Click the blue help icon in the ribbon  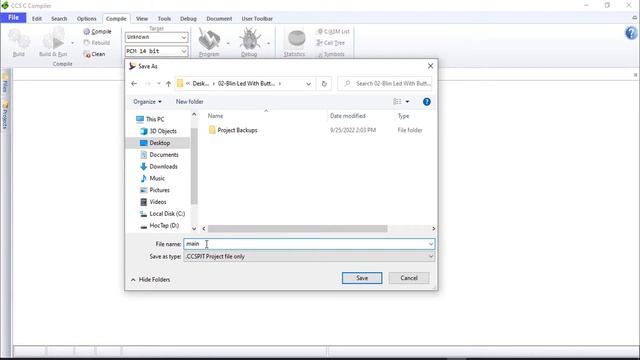pos(631,33)
